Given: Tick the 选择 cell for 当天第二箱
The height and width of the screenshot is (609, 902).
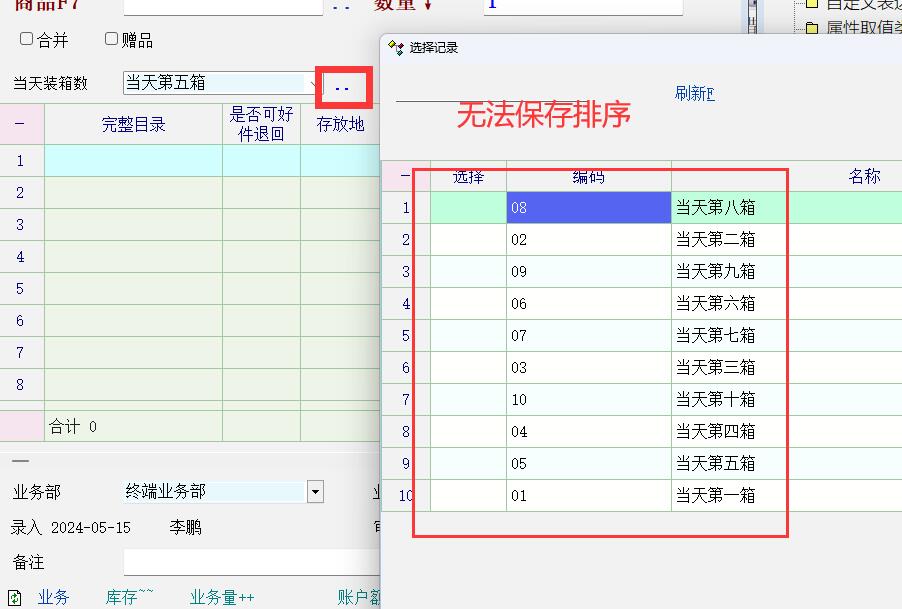Looking at the screenshot, I should [x=468, y=240].
